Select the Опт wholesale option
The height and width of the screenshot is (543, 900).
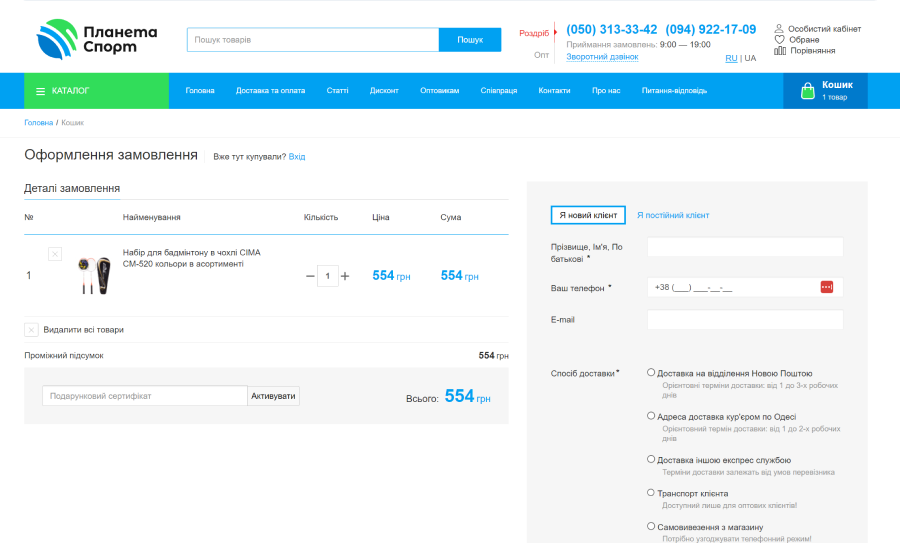pos(541,55)
